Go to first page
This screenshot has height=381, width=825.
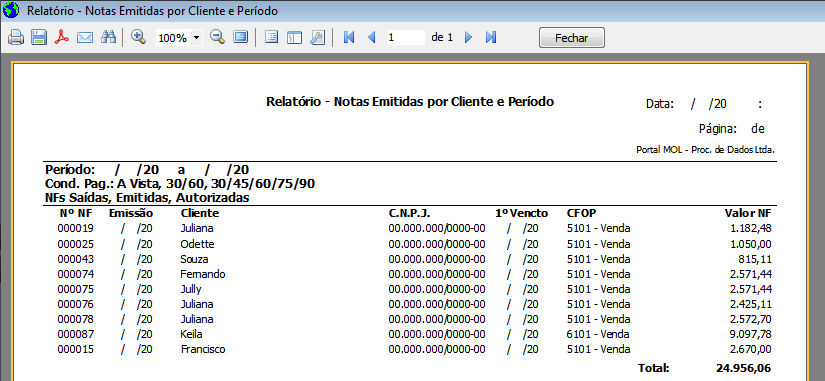[x=348, y=37]
